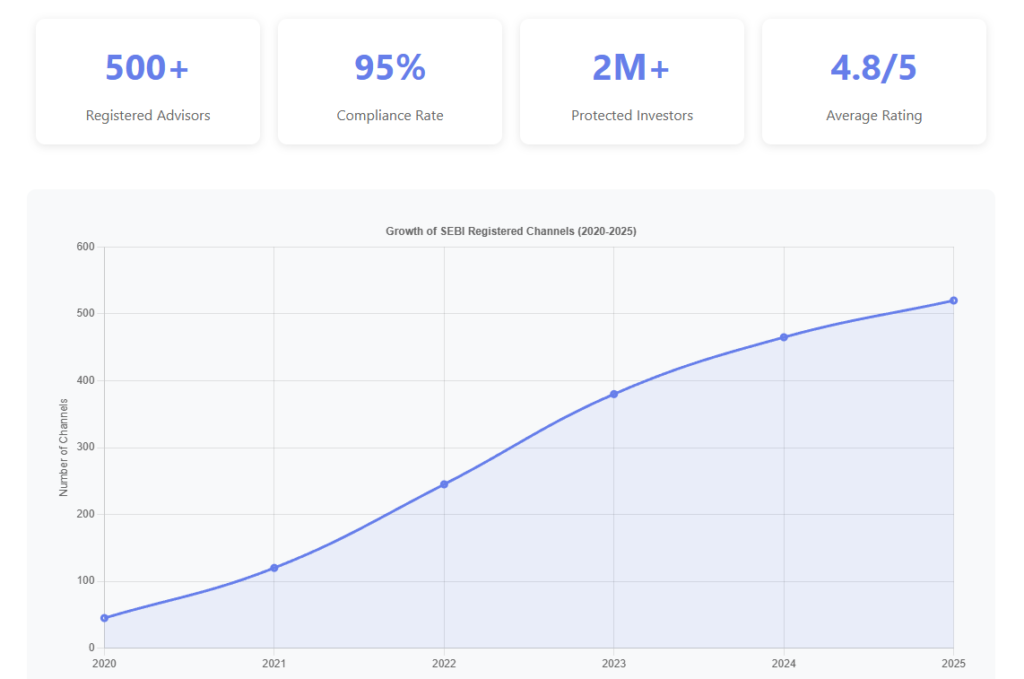
Task: Click the 2024 data point on the chart
Action: (x=784, y=337)
